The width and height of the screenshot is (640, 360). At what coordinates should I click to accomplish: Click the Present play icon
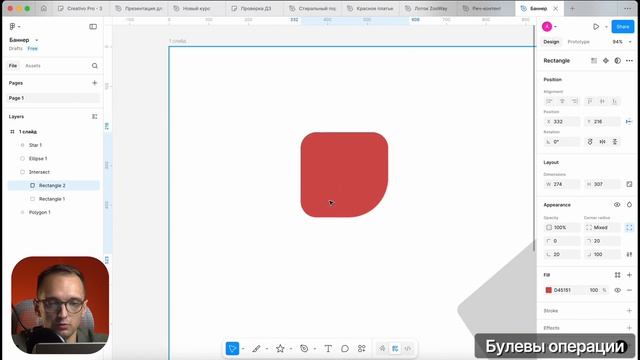pos(596,27)
